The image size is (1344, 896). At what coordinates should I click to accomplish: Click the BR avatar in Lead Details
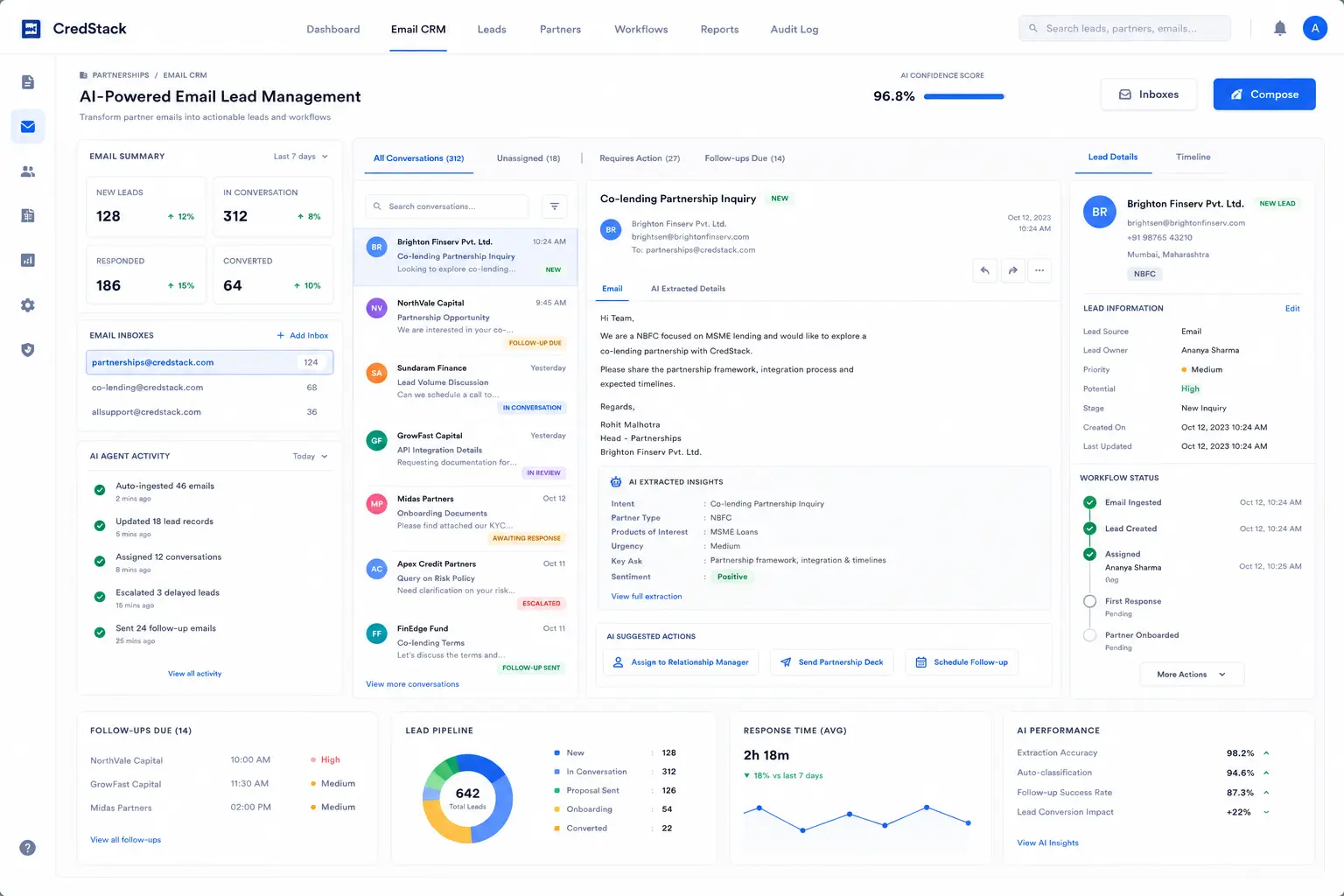[1100, 212]
